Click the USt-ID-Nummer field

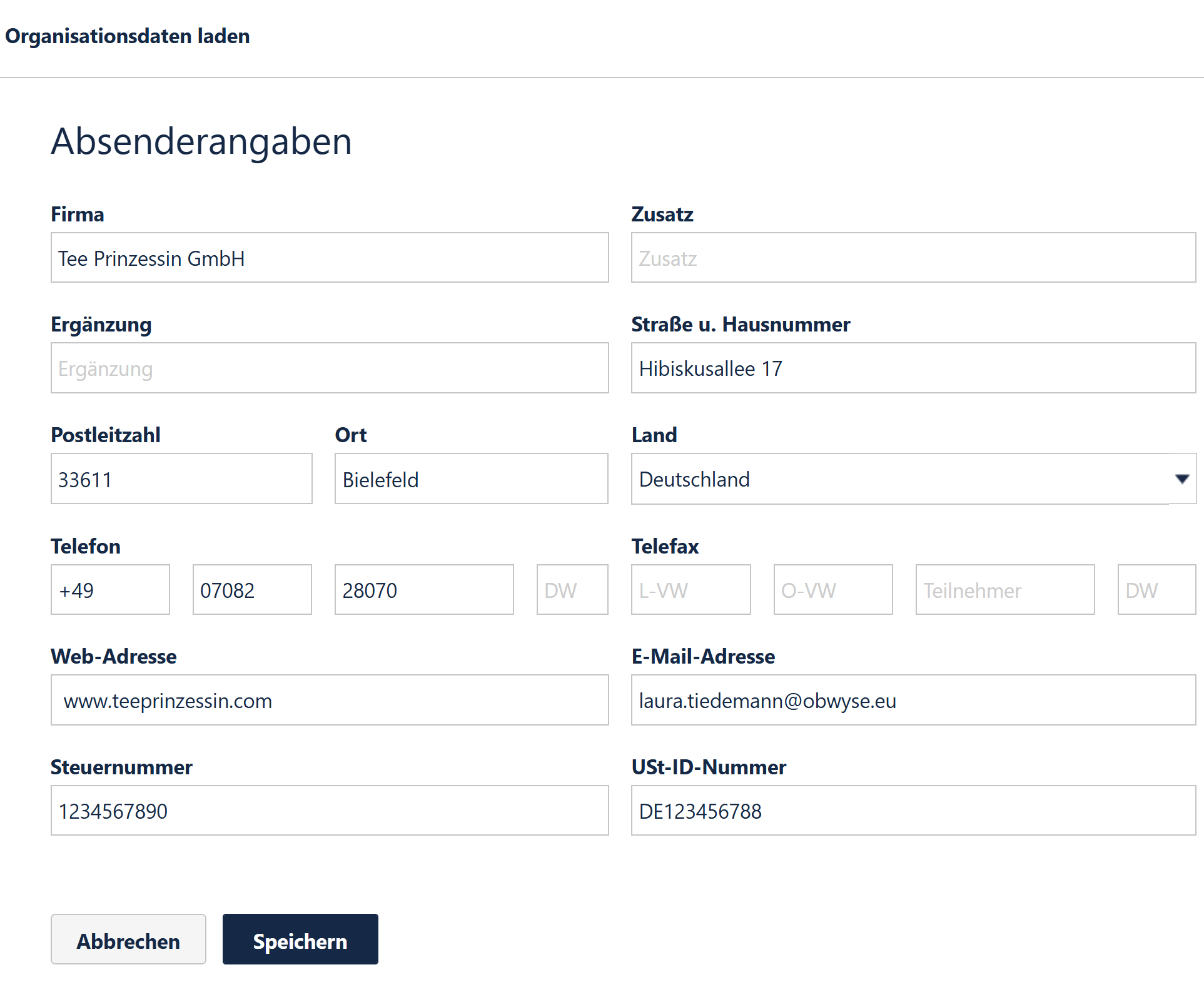click(913, 810)
